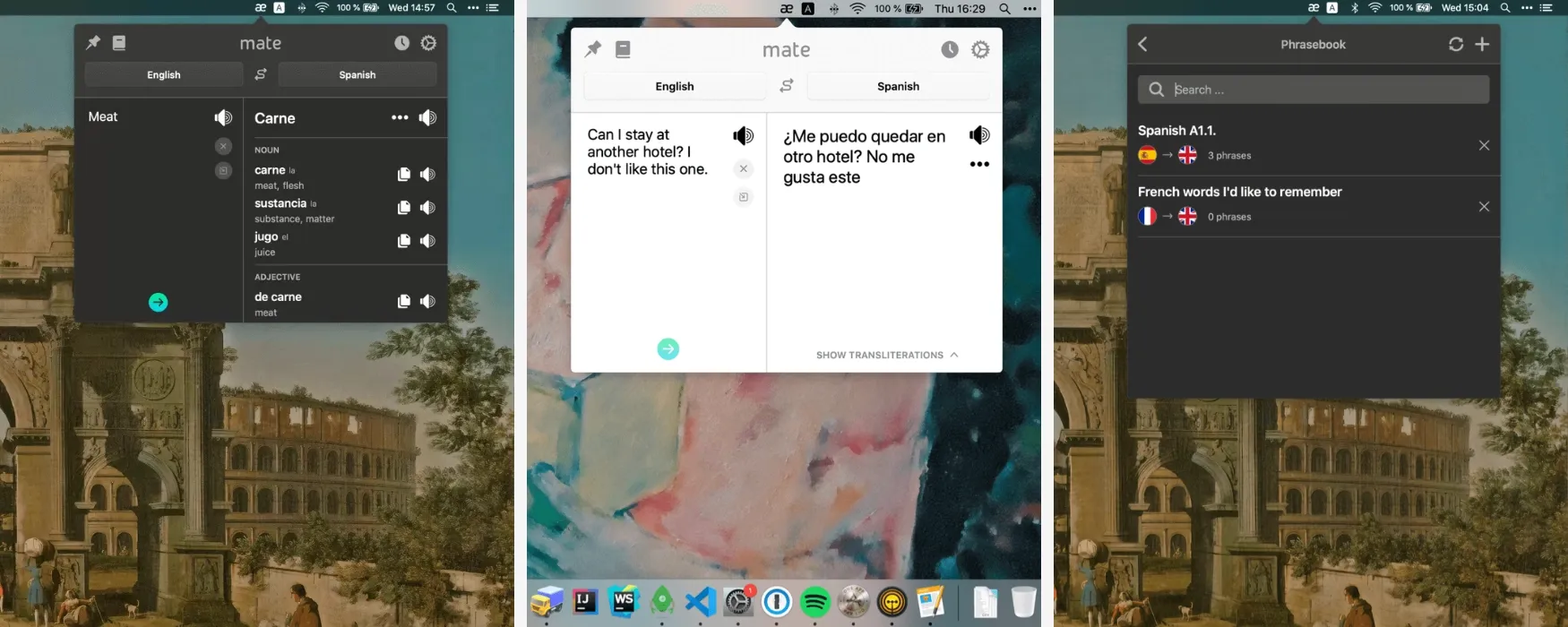Open more options for '¿Me puedo quedar' translation
Image resolution: width=1568 pixels, height=627 pixels.
point(979,164)
